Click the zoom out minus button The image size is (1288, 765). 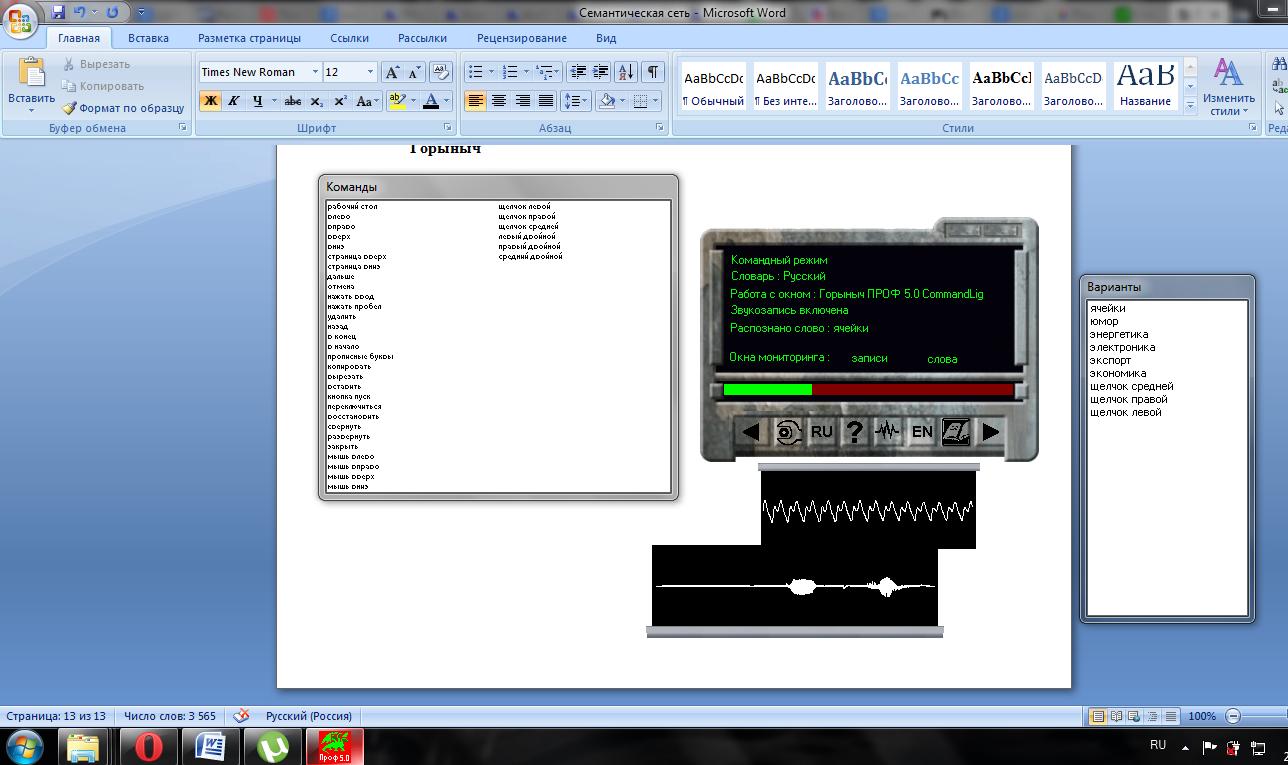(1233, 716)
